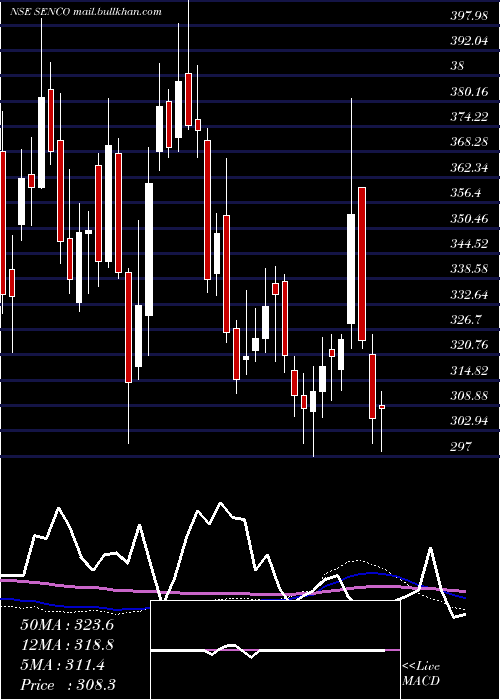Viewport: 500px width, 700px height.
Task: Click the 397.98 price axis label
Action: 468,16
